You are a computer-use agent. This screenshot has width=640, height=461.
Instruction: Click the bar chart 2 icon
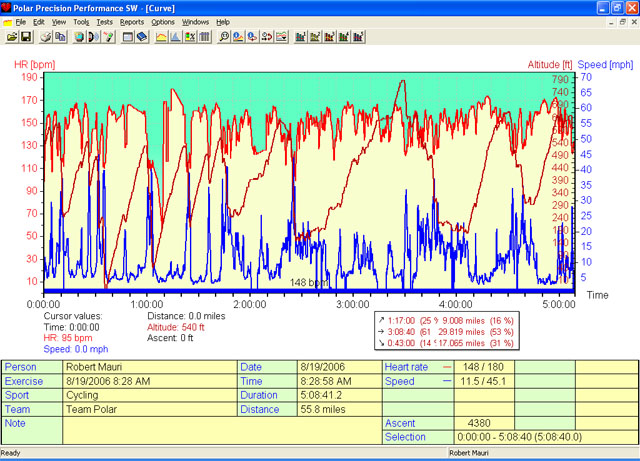click(315, 37)
